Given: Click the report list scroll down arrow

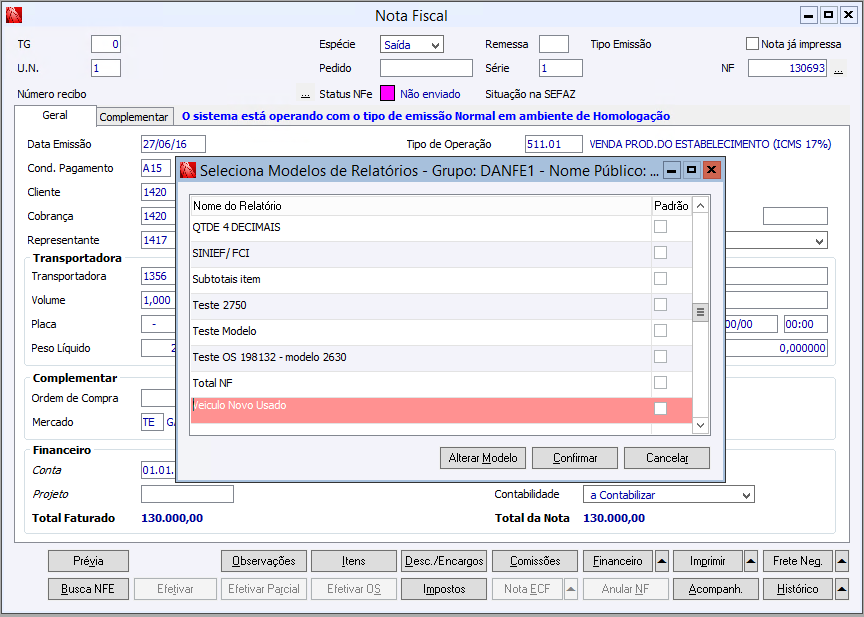Looking at the screenshot, I should (x=700, y=425).
